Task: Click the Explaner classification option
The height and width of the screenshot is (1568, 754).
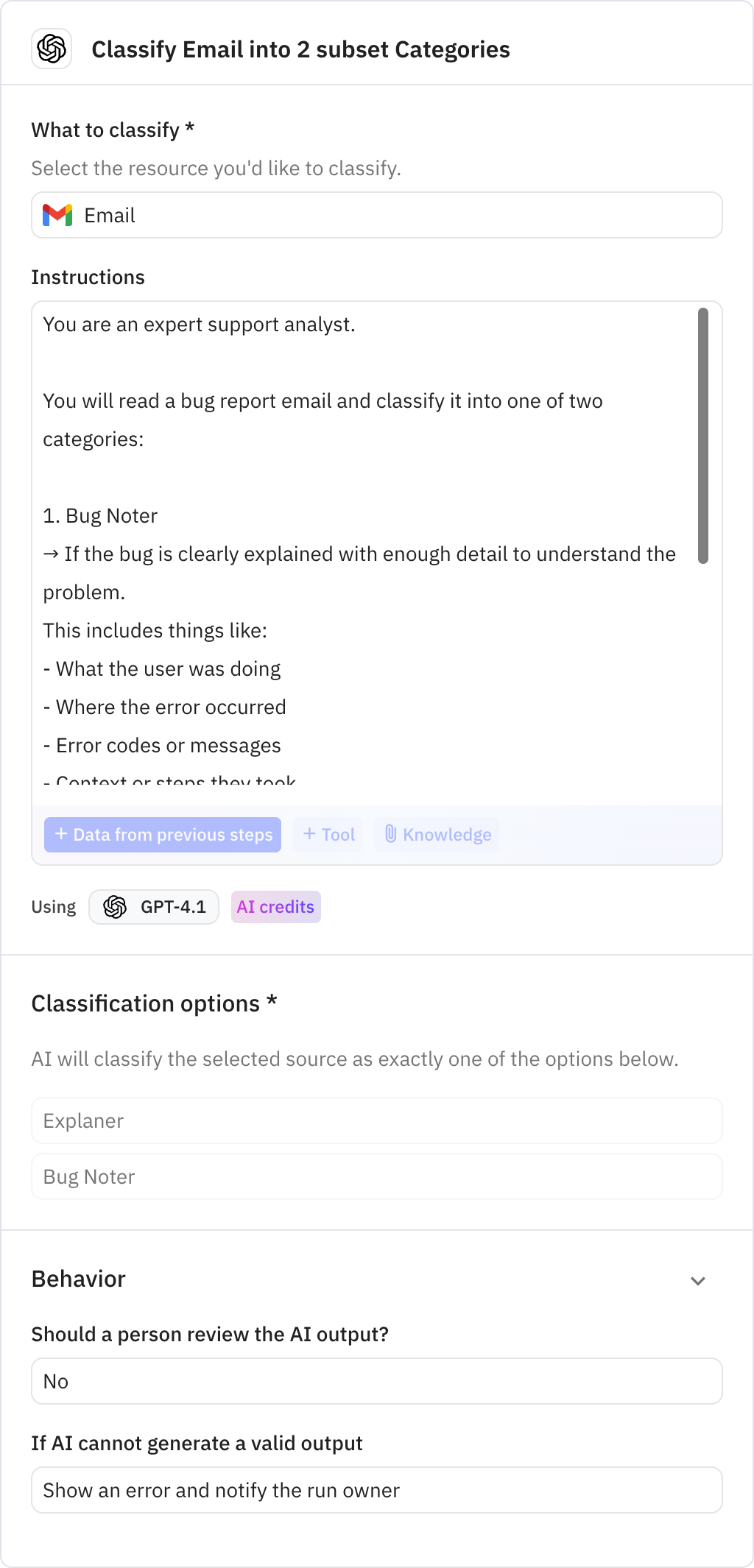Action: coord(376,1120)
